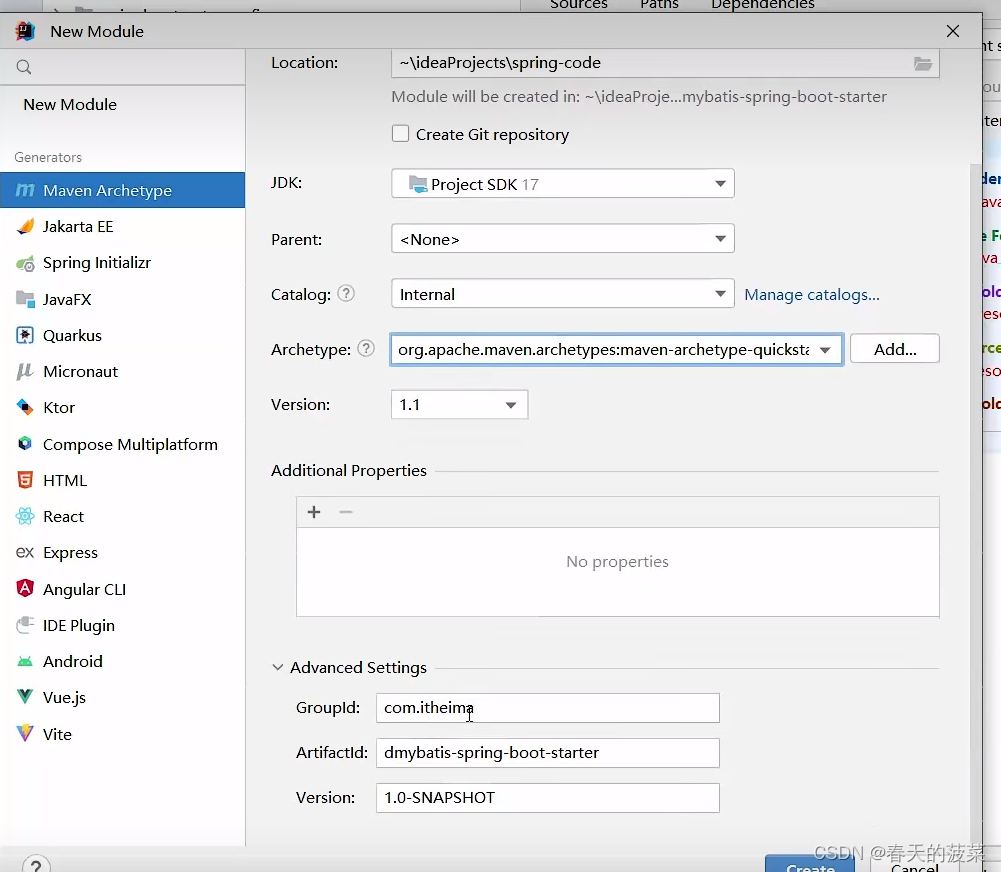
Task: Select the Angular CLI generator icon
Action: coord(25,589)
